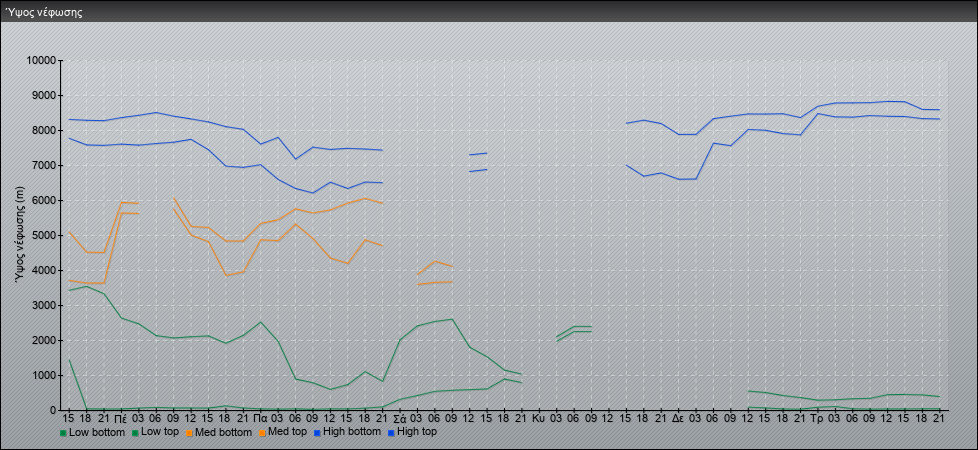This screenshot has width=978, height=450.
Task: Click the 6000 value on the y-axis
Action: click(x=44, y=200)
